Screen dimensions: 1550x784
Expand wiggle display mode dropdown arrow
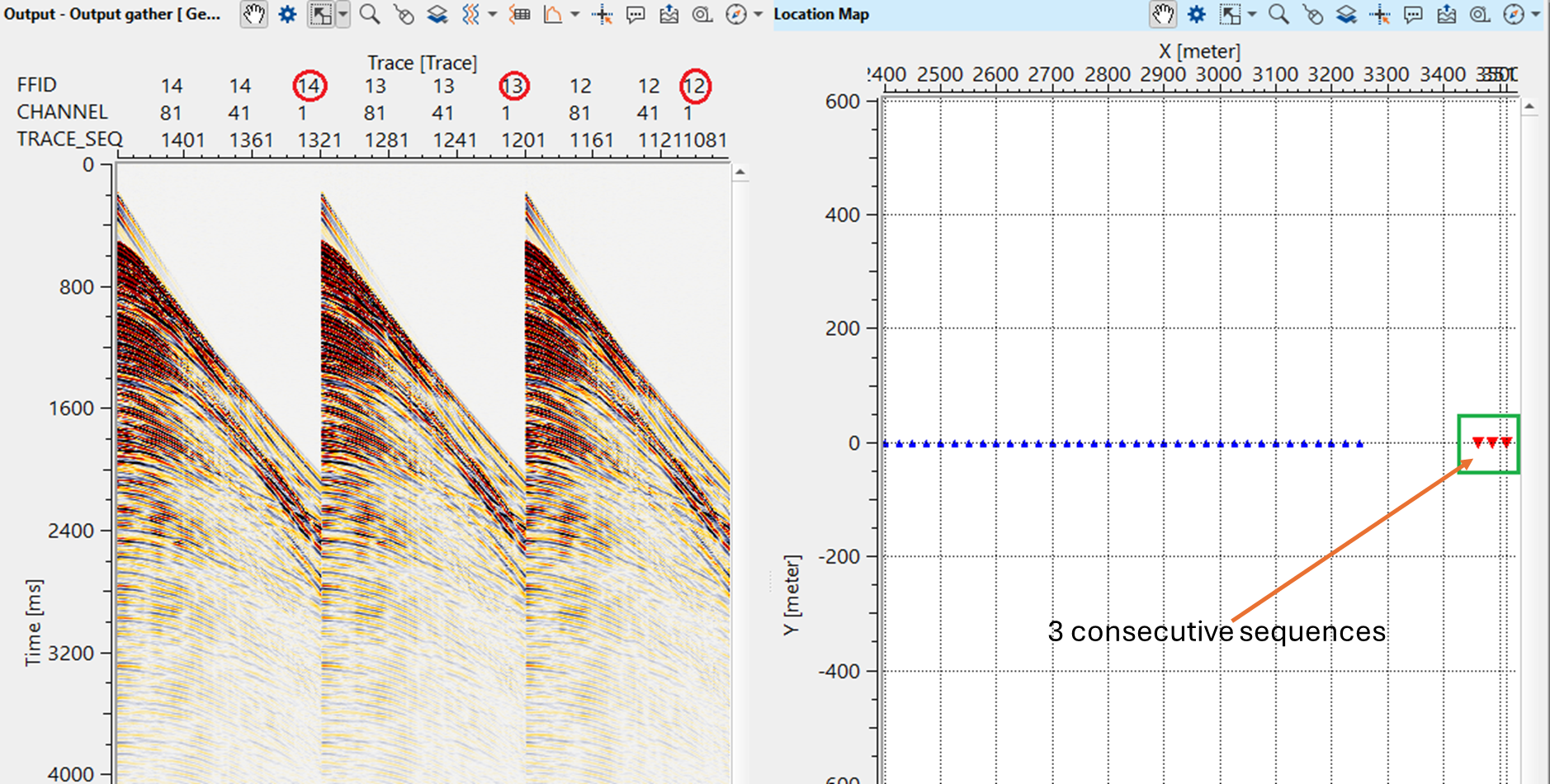coord(493,15)
